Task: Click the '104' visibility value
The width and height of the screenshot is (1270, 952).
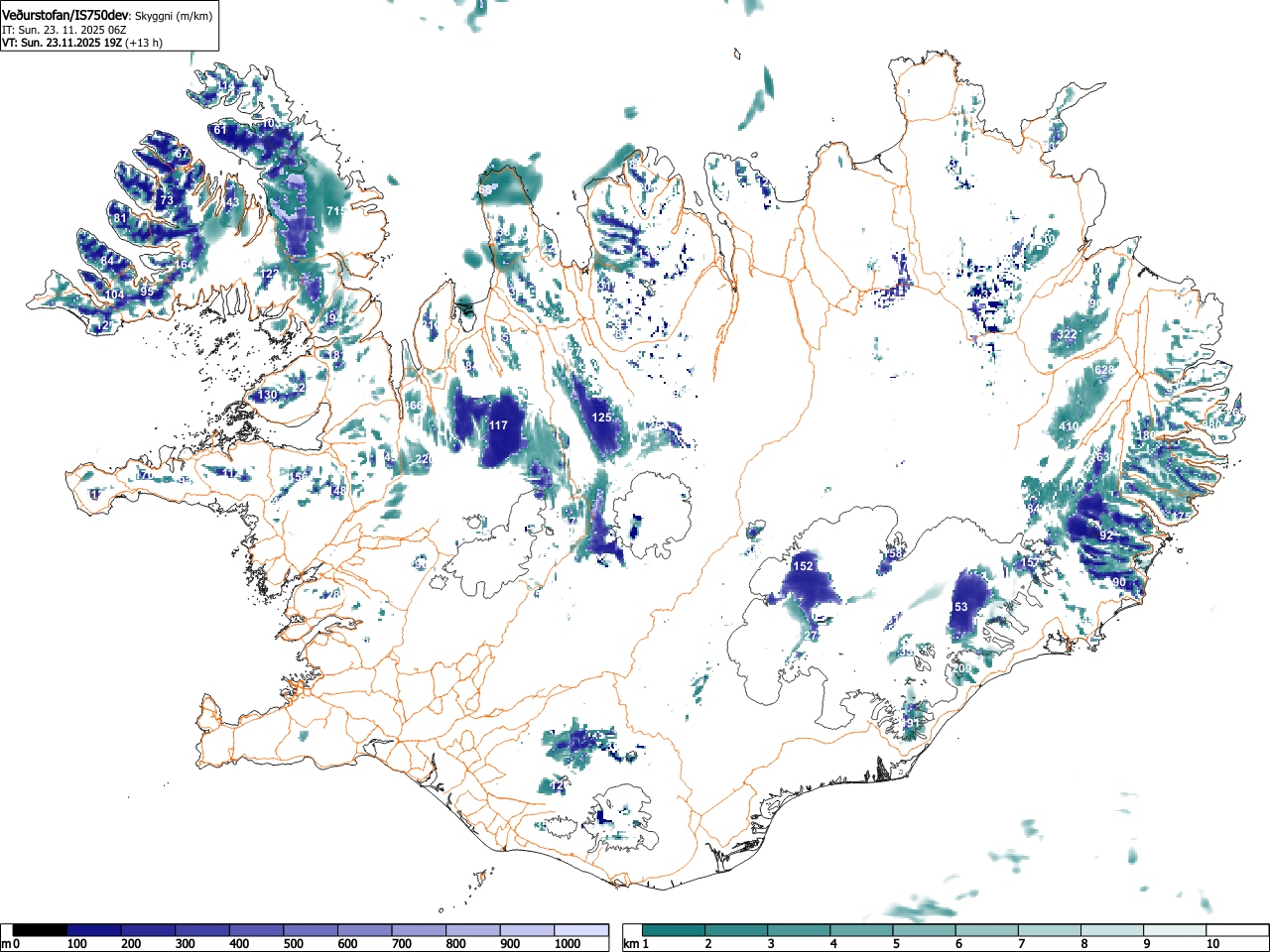Action: pyautogui.click(x=115, y=296)
